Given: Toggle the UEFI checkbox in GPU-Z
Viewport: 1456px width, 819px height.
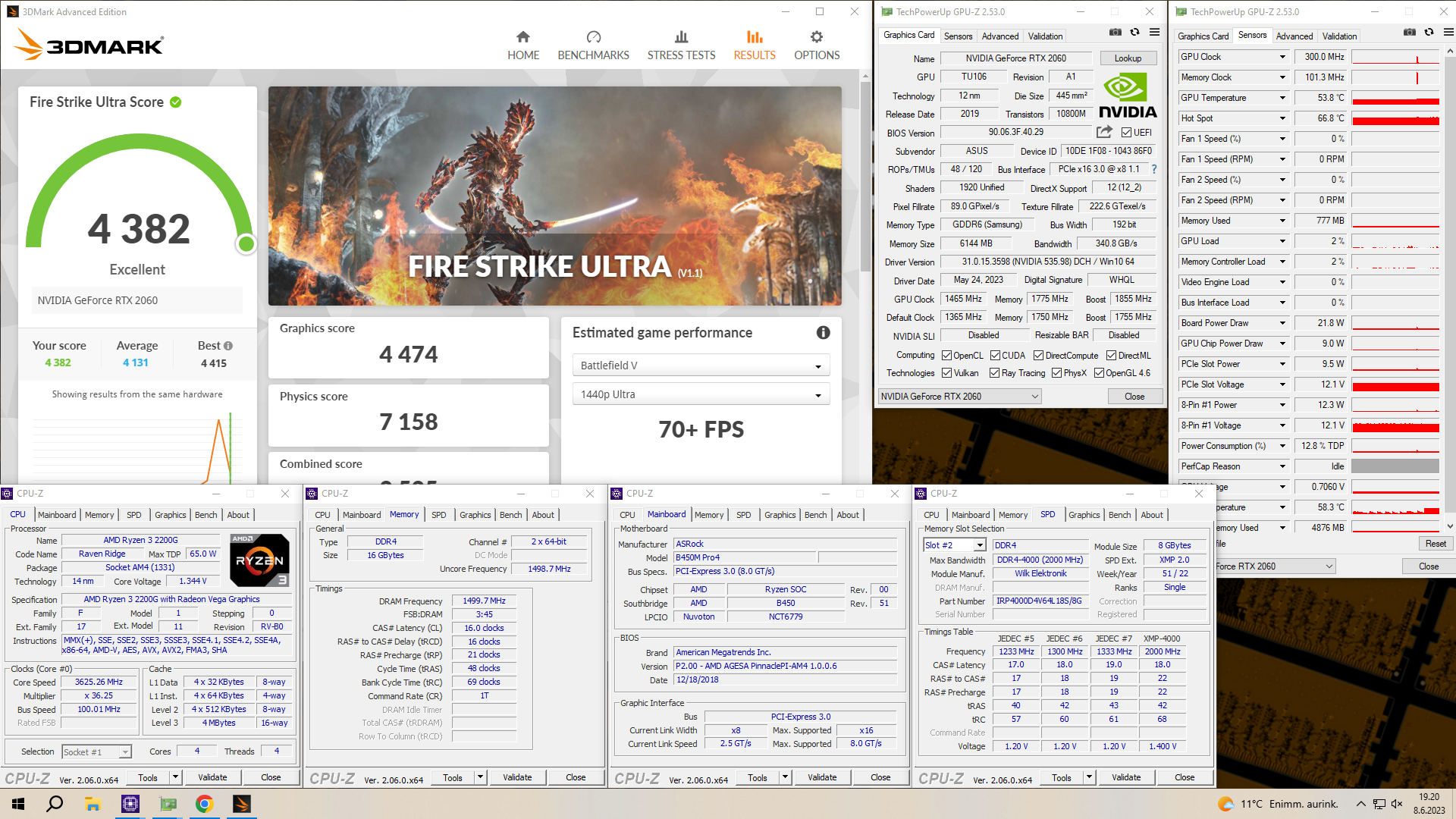Looking at the screenshot, I should point(1126,133).
